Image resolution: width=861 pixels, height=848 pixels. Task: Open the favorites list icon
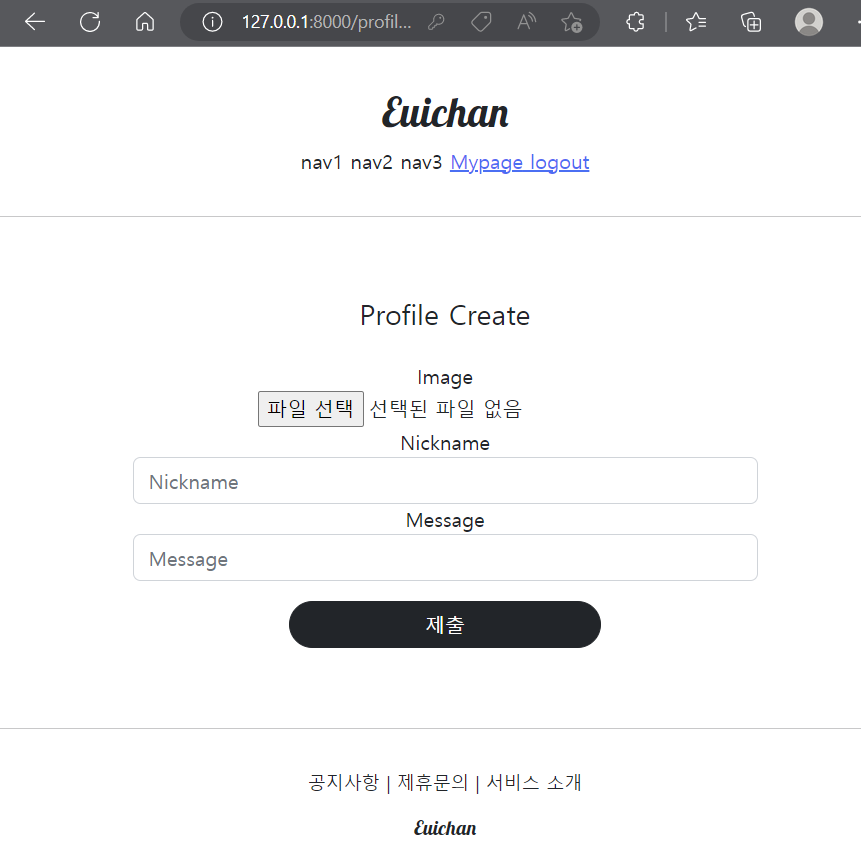tap(696, 22)
